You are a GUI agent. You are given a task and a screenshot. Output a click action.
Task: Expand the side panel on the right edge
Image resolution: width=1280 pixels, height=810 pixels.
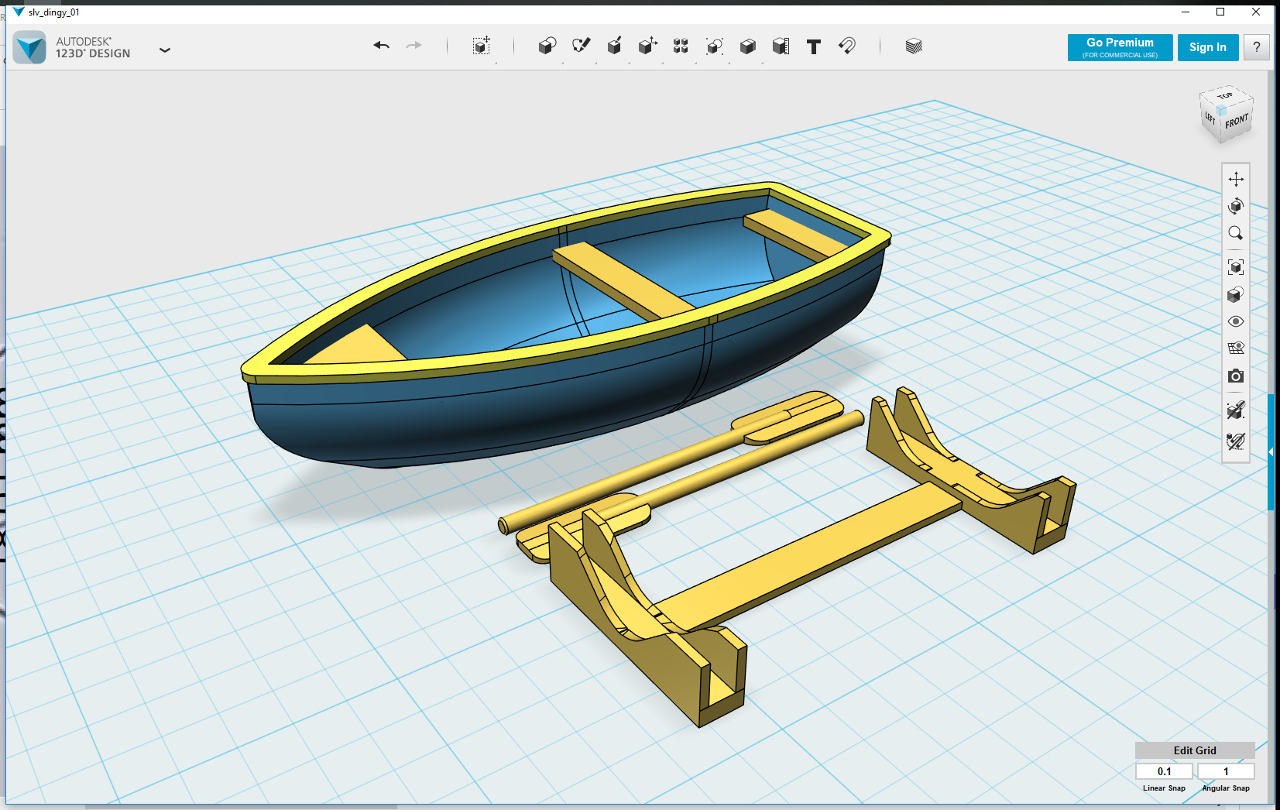(x=1271, y=452)
